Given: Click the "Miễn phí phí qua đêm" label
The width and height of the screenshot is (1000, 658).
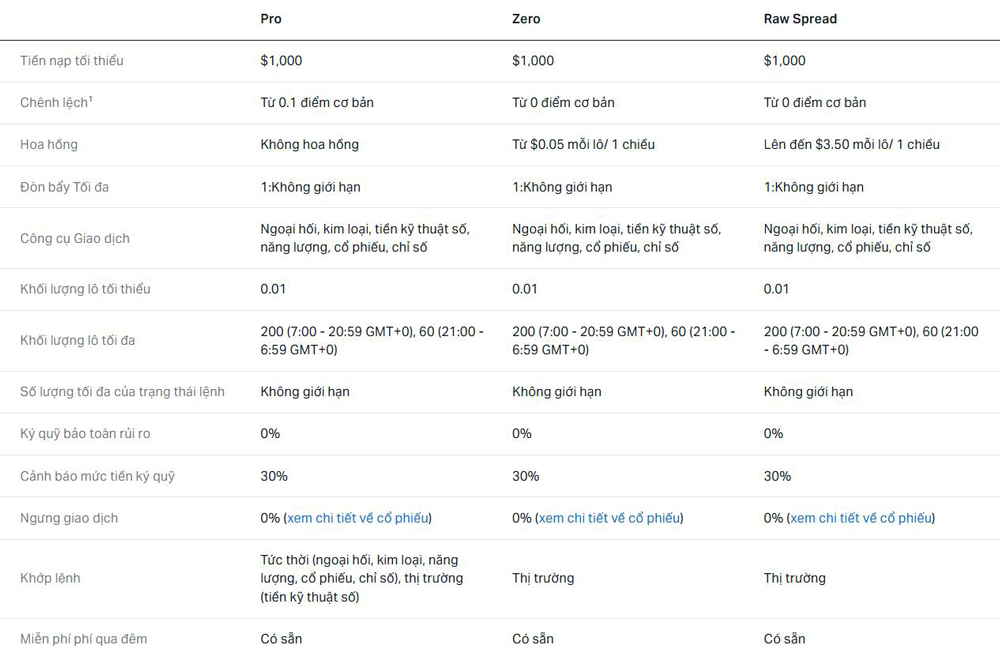Looking at the screenshot, I should point(83,639).
